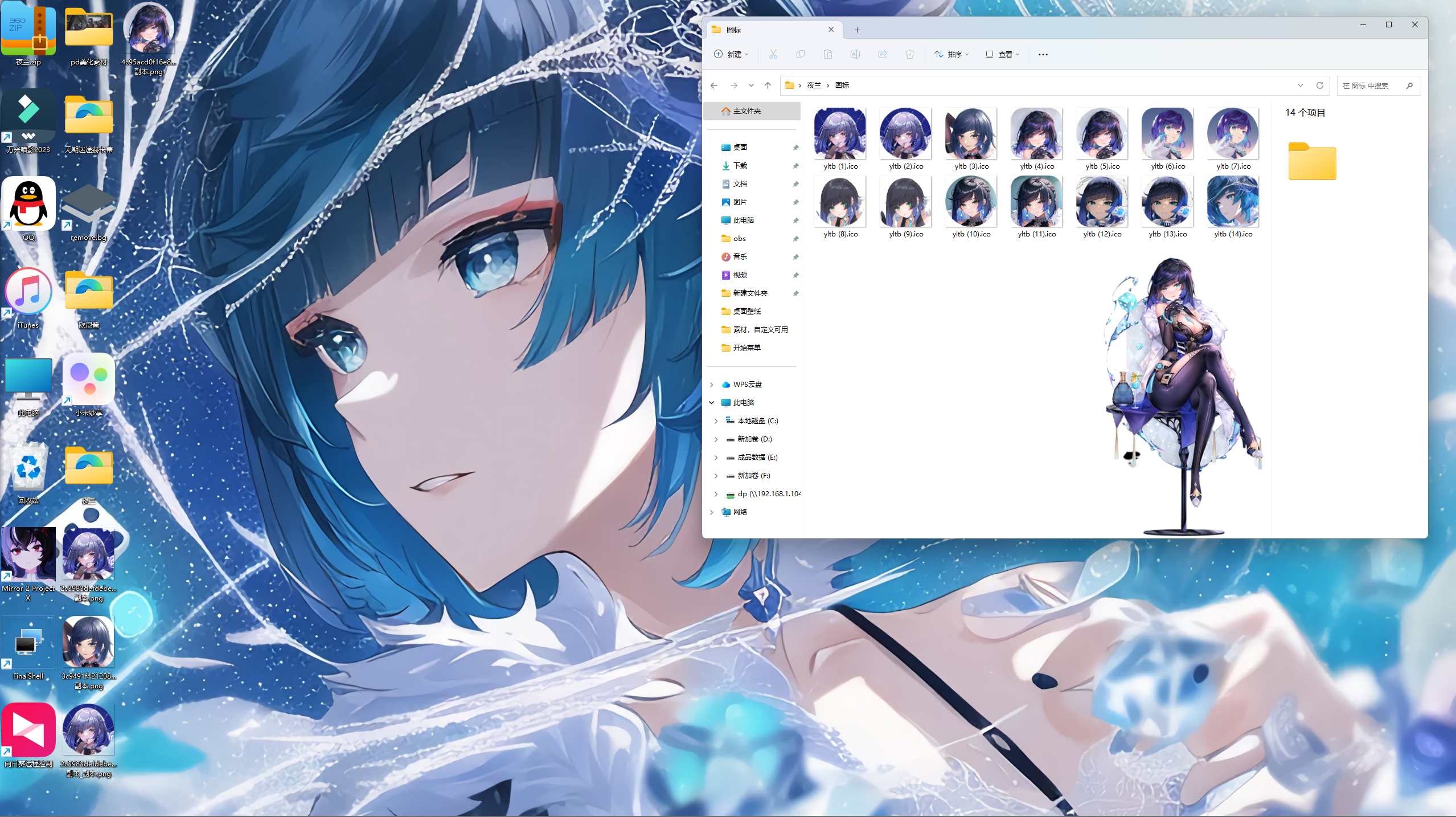Click the Paste clipboard icon
Screen dimensions: 1456x817
click(x=827, y=54)
